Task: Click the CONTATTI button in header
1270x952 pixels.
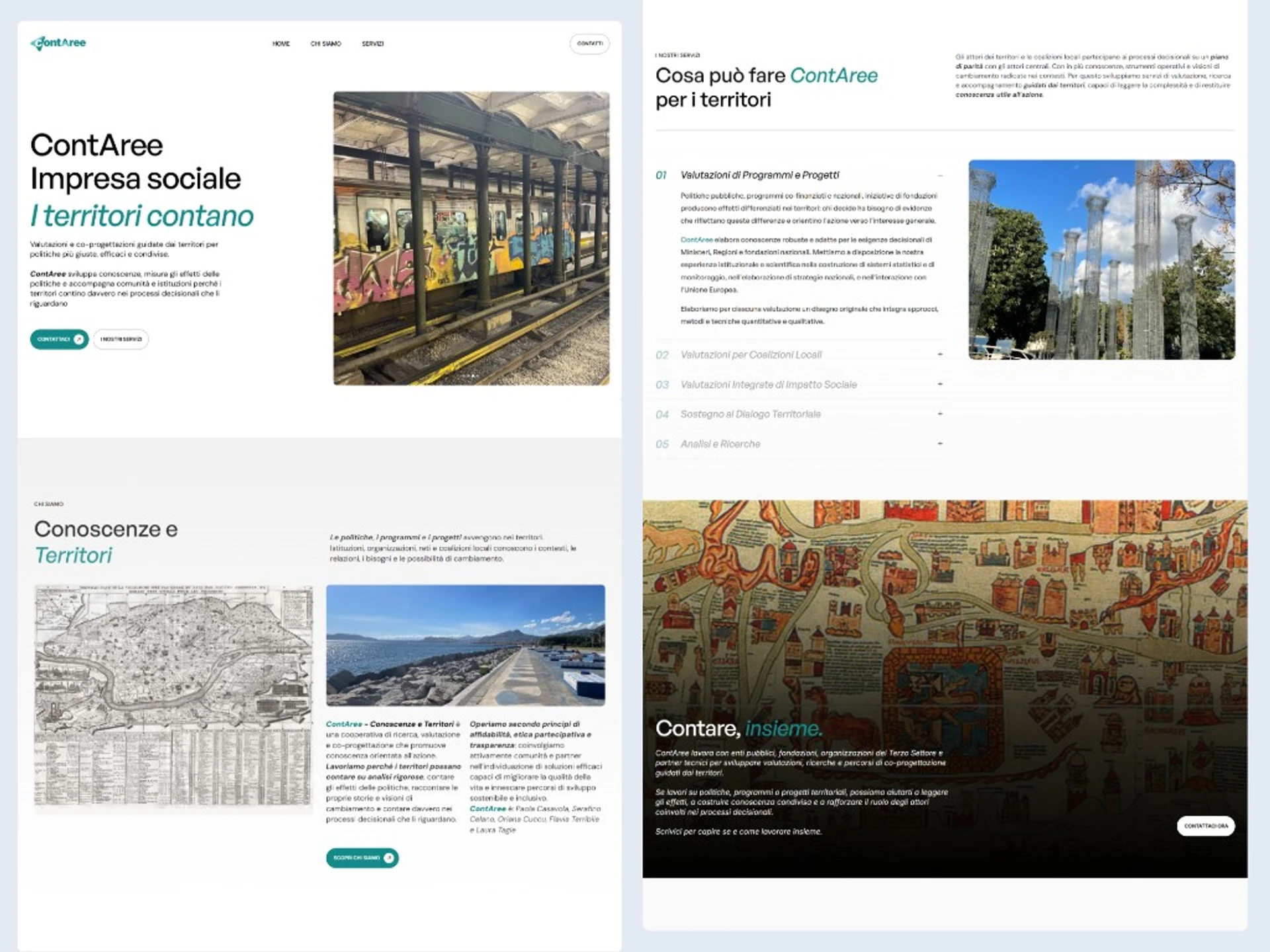Action: (589, 44)
